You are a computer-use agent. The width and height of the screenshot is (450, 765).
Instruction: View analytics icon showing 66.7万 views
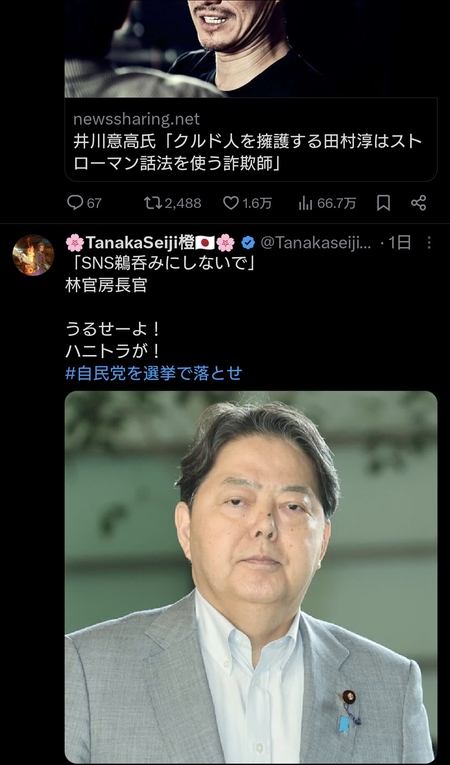(306, 203)
